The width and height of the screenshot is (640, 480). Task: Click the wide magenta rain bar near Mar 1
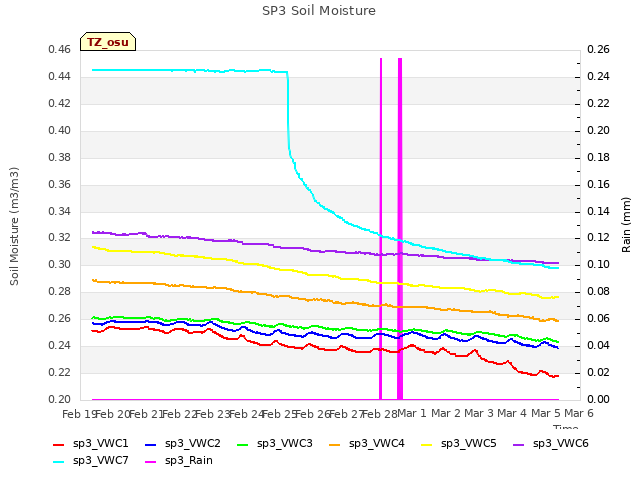click(400, 229)
